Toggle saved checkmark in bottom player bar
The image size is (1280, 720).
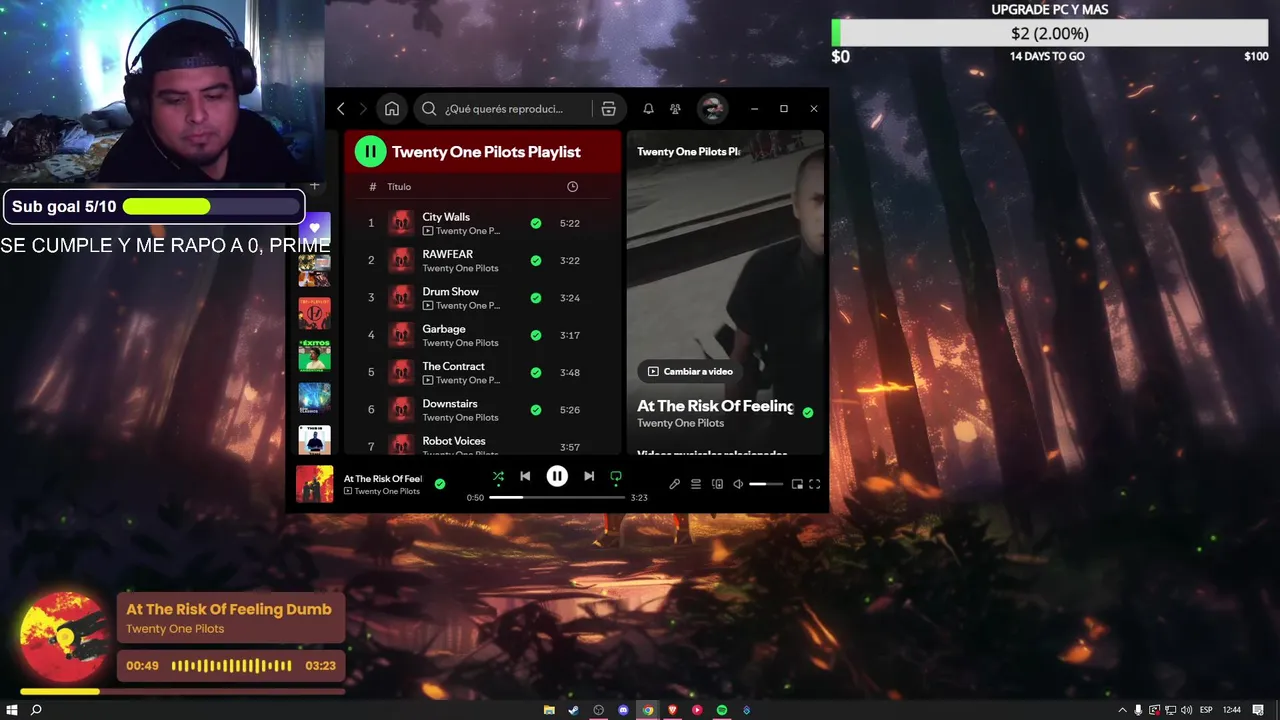439,484
